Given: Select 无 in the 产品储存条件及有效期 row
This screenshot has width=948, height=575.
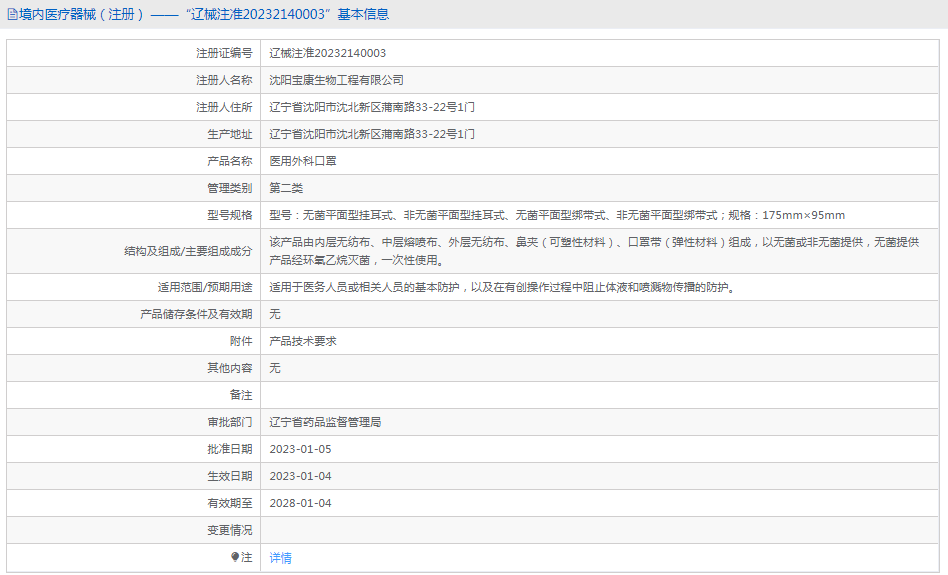Looking at the screenshot, I should (x=274, y=314).
